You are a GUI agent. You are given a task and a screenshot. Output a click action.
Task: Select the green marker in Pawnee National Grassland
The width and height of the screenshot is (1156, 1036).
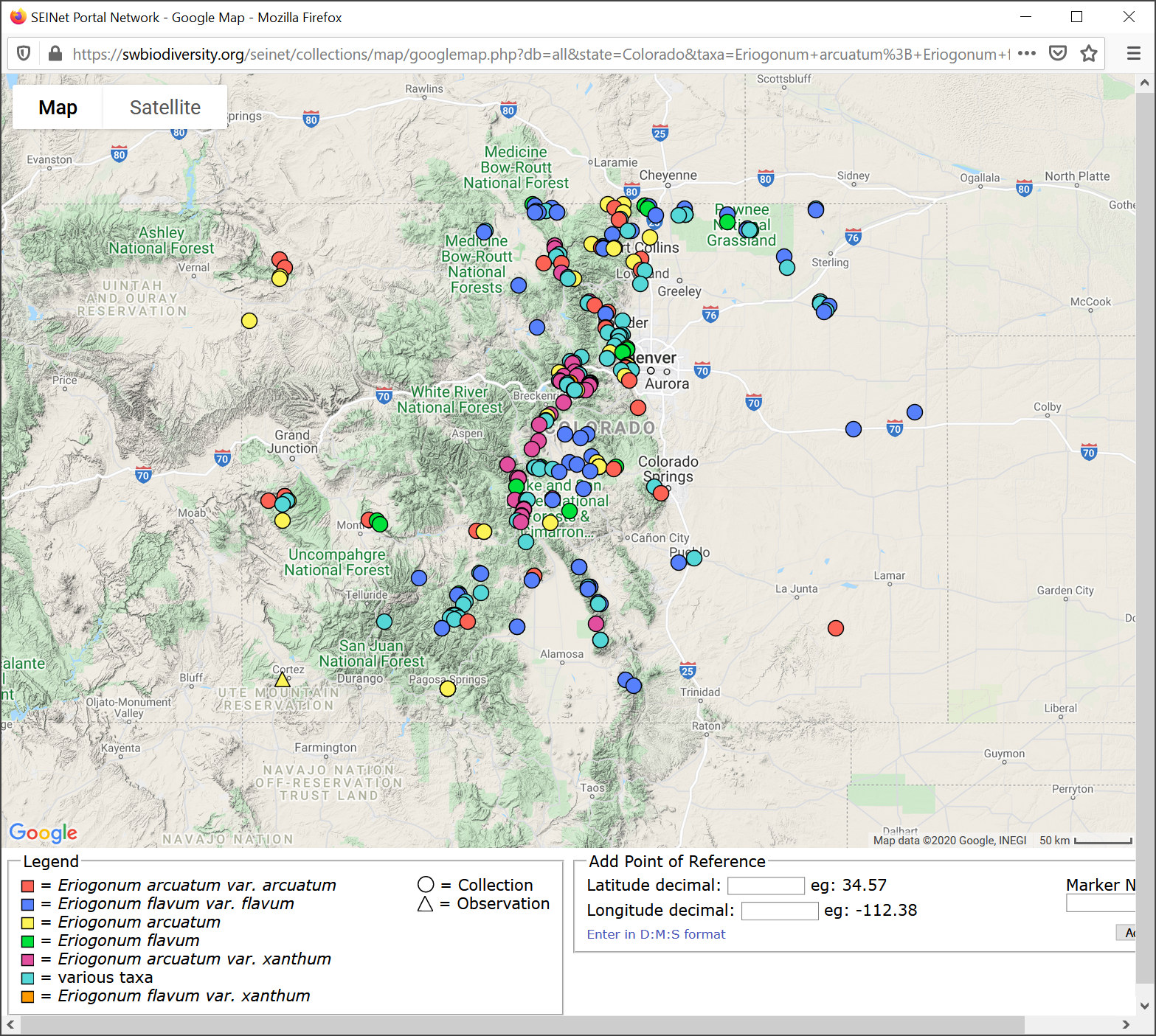727,222
